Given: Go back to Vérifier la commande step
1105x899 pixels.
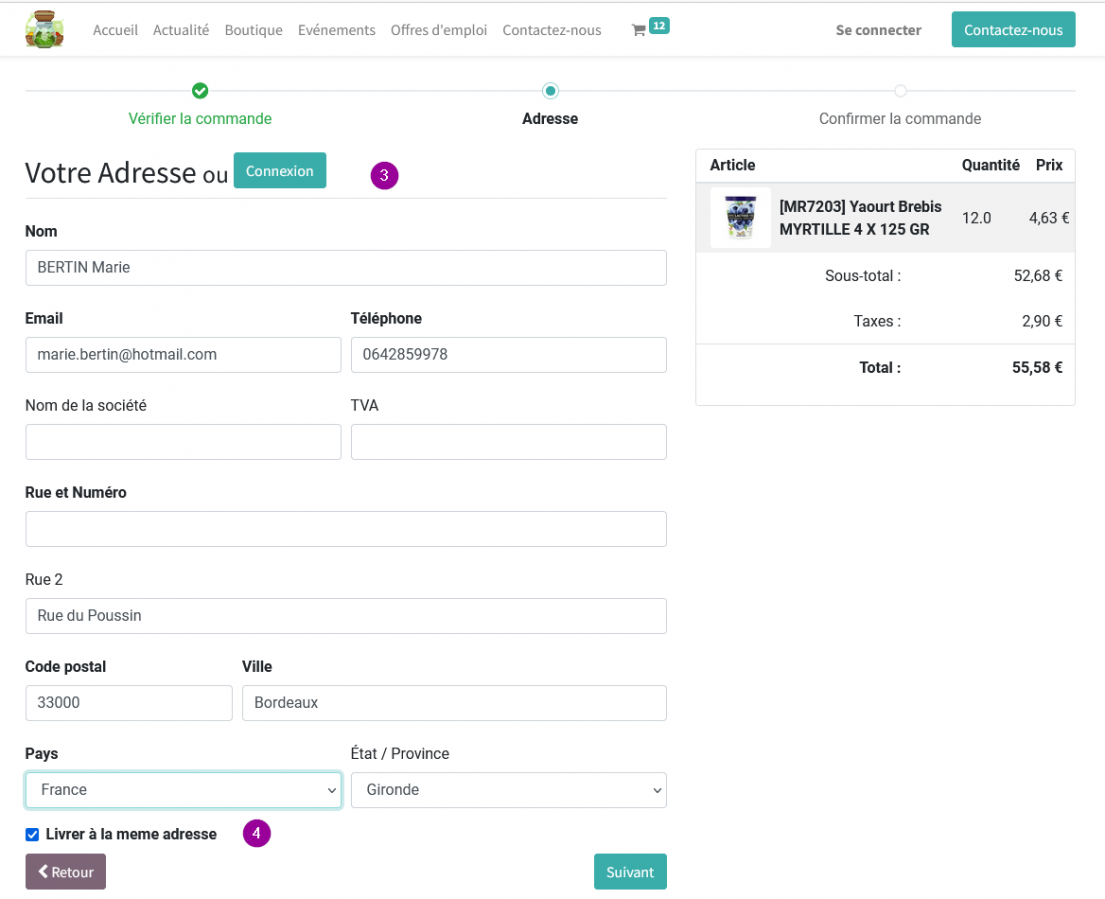Looking at the screenshot, I should click(200, 118).
